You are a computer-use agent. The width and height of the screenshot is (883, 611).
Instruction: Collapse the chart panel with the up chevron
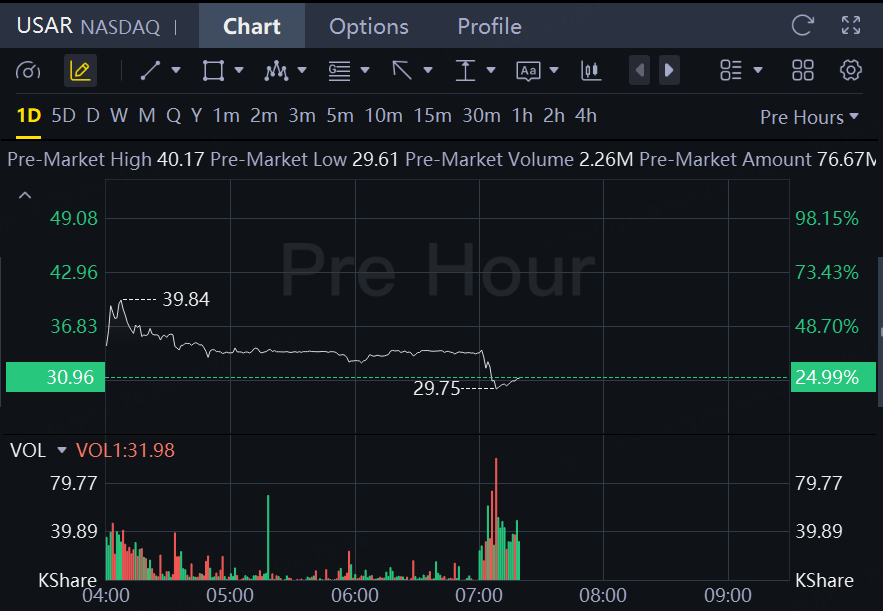25,196
